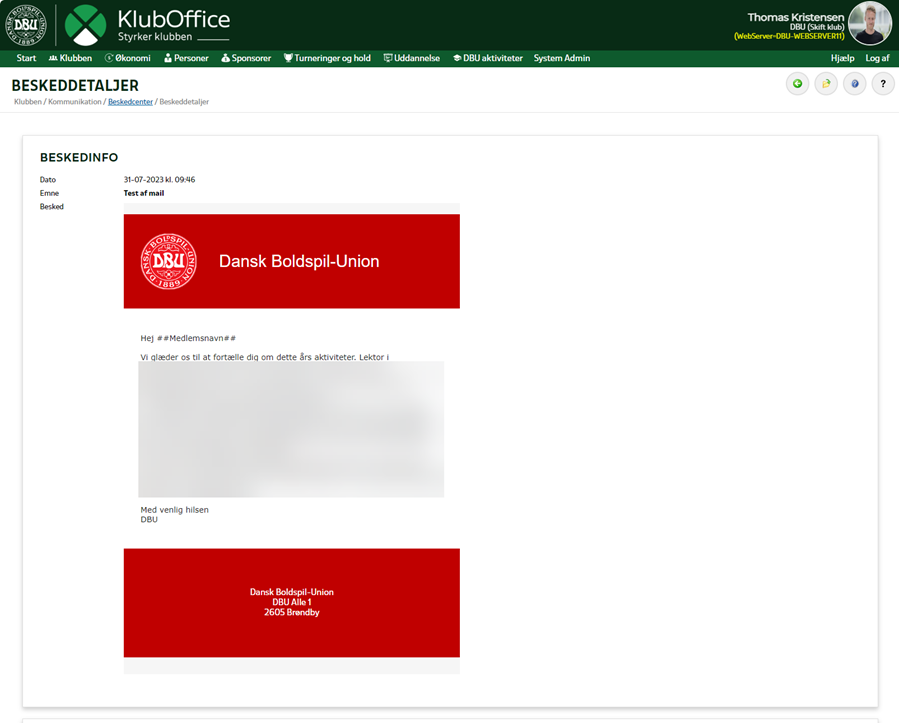Viewport: 900px width, 723px height.
Task: Select the DBU aktiviteter menu
Action: tap(487, 58)
